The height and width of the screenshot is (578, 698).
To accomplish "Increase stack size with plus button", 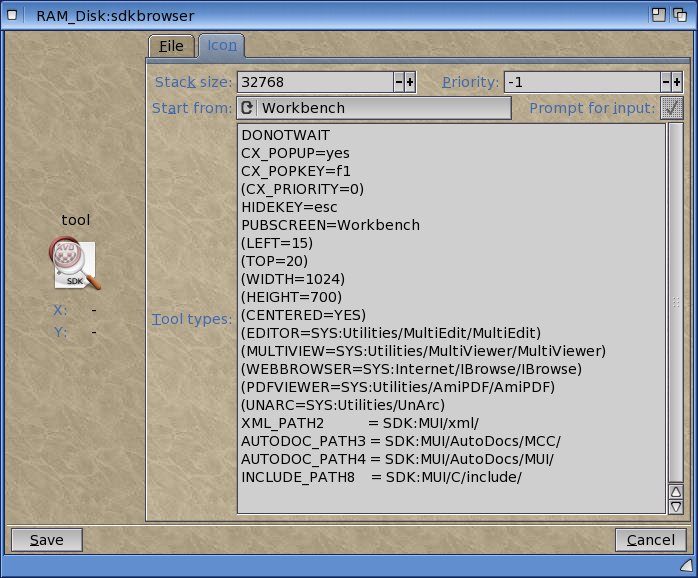I will [x=410, y=83].
